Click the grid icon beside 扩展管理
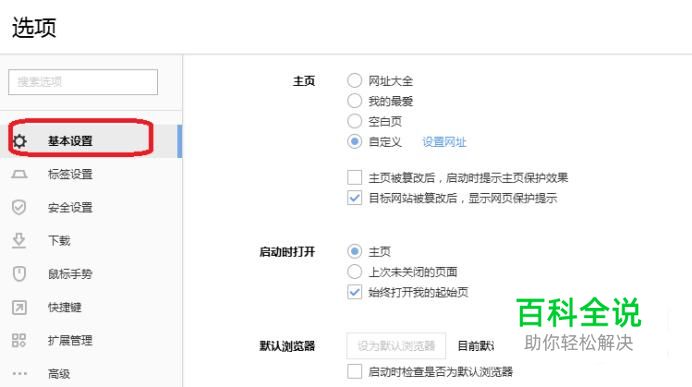The image size is (692, 387). click(x=19, y=340)
